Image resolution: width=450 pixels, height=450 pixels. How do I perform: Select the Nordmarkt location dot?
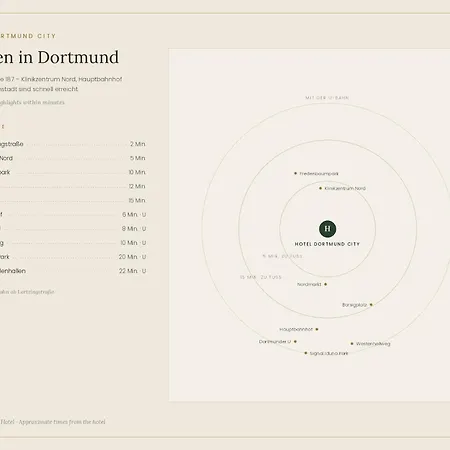click(326, 284)
